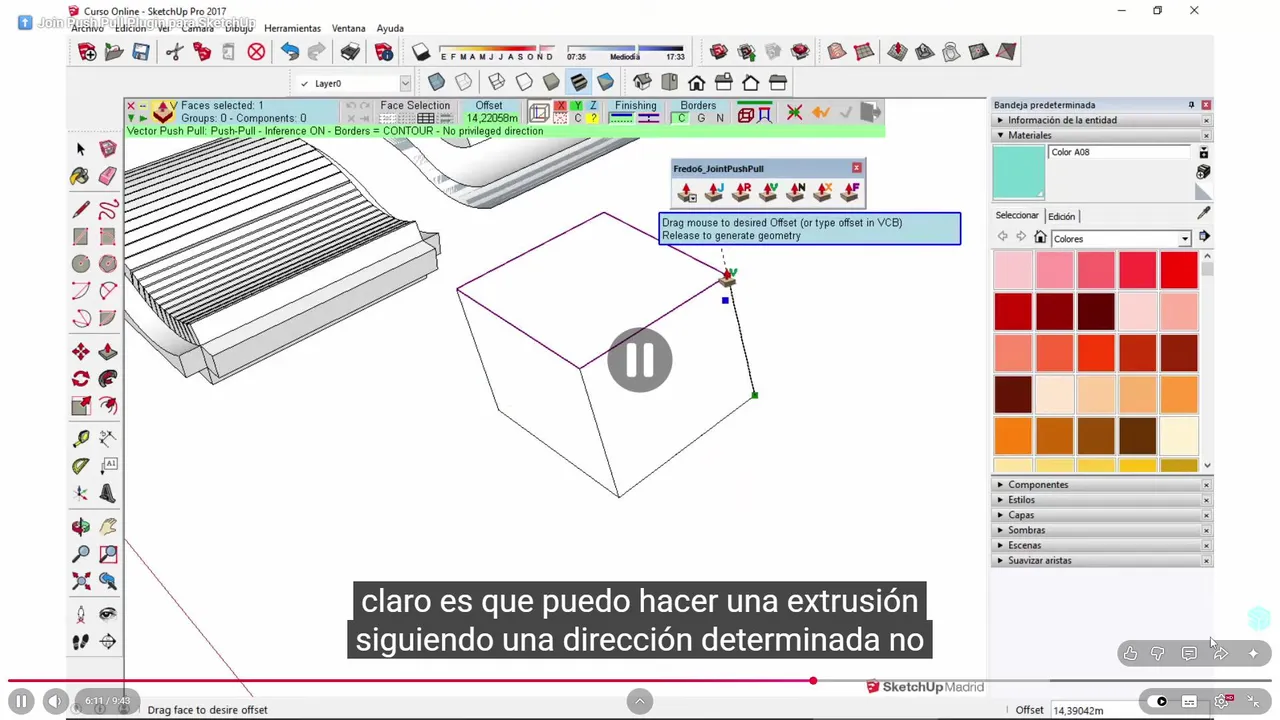Open the Layer0 layer dropdown
1280x720 pixels.
coord(405,84)
